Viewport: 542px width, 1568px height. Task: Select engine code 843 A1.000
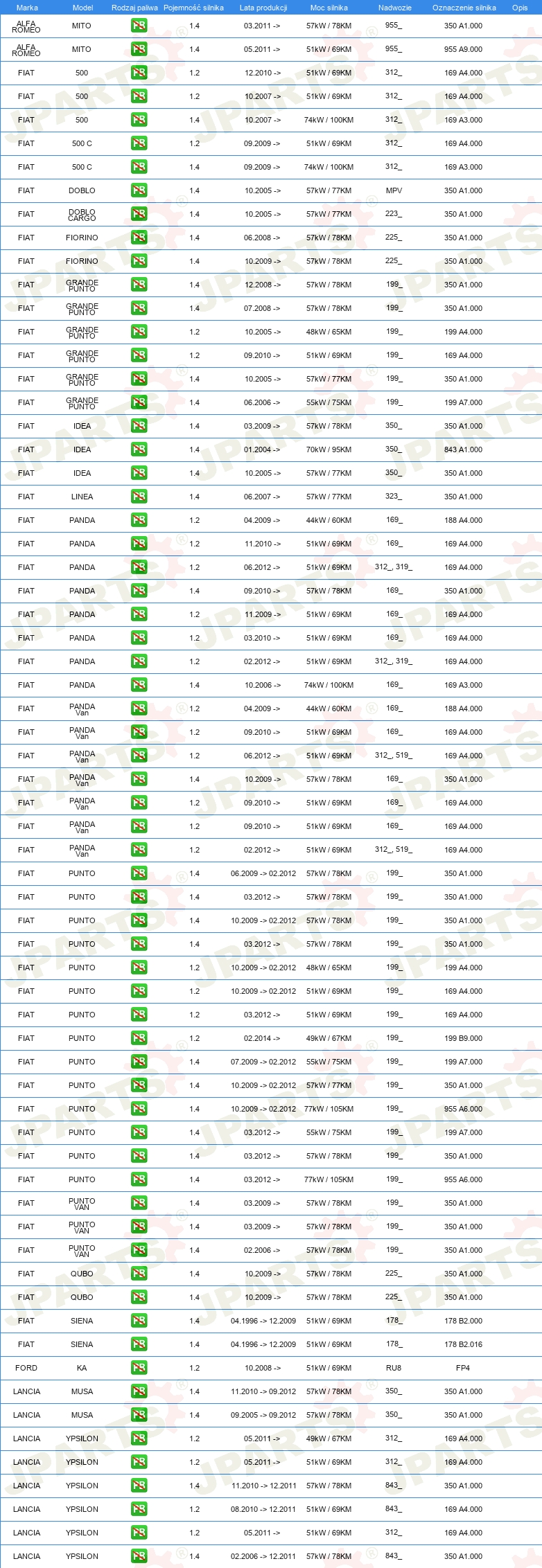[463, 449]
